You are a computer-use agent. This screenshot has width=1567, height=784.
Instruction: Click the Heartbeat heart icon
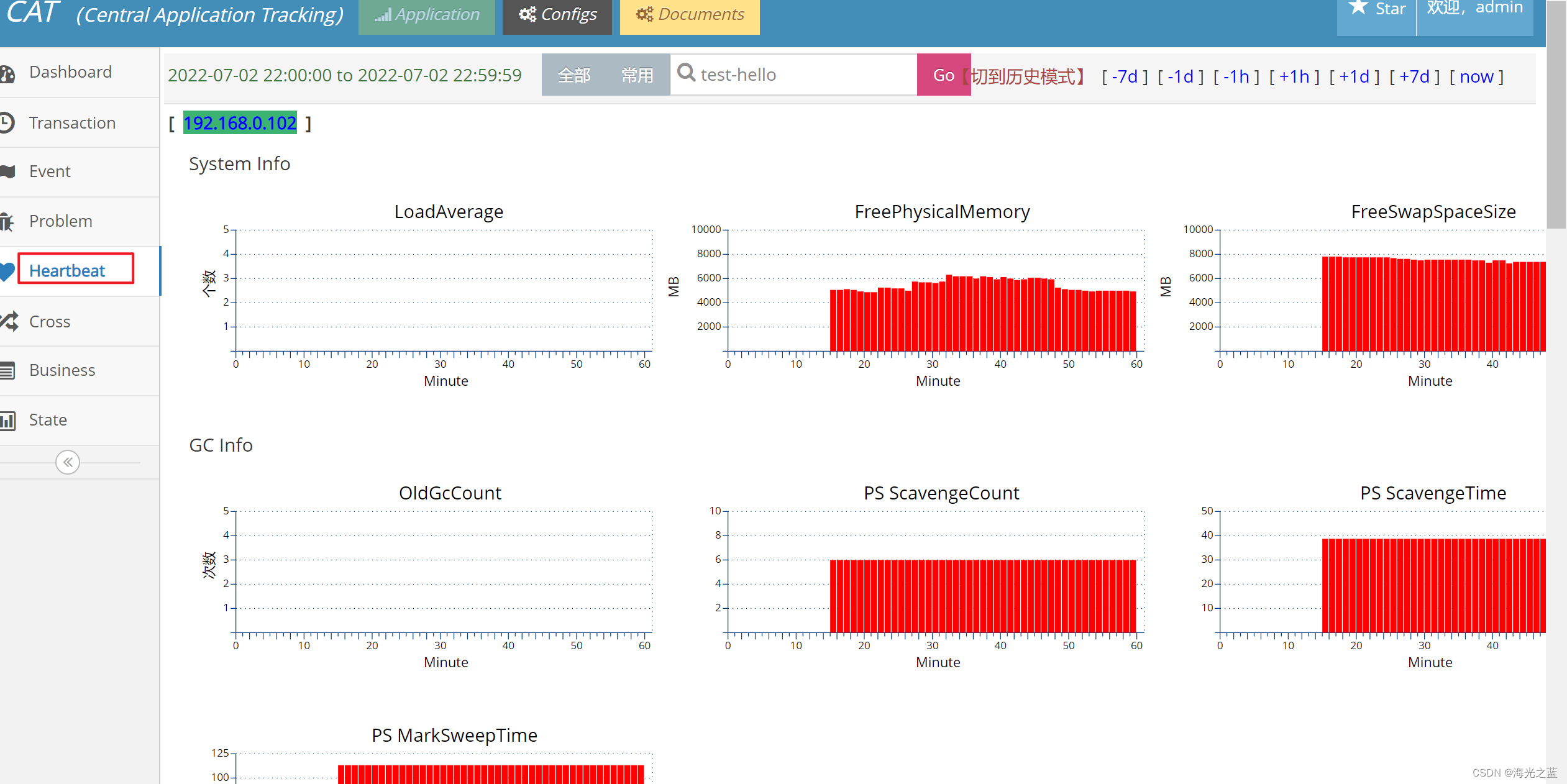pyautogui.click(x=7, y=271)
